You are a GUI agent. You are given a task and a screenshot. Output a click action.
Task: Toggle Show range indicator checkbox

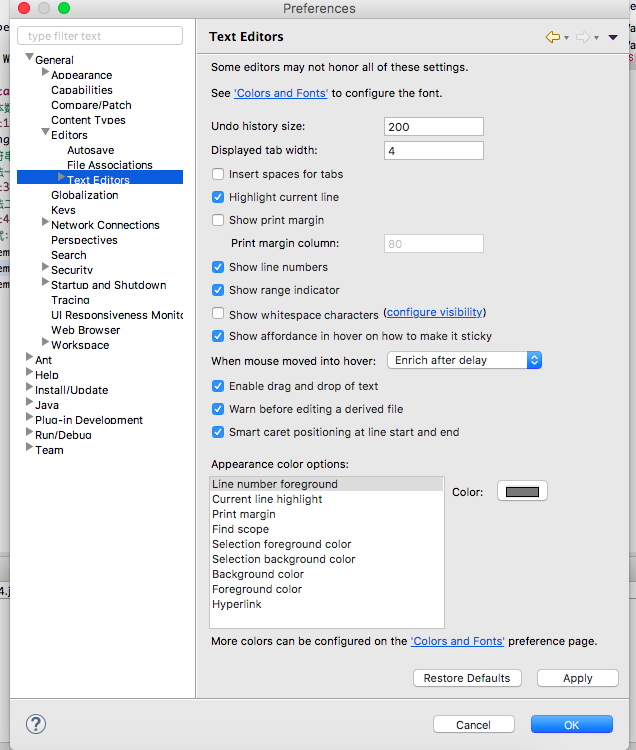point(218,290)
